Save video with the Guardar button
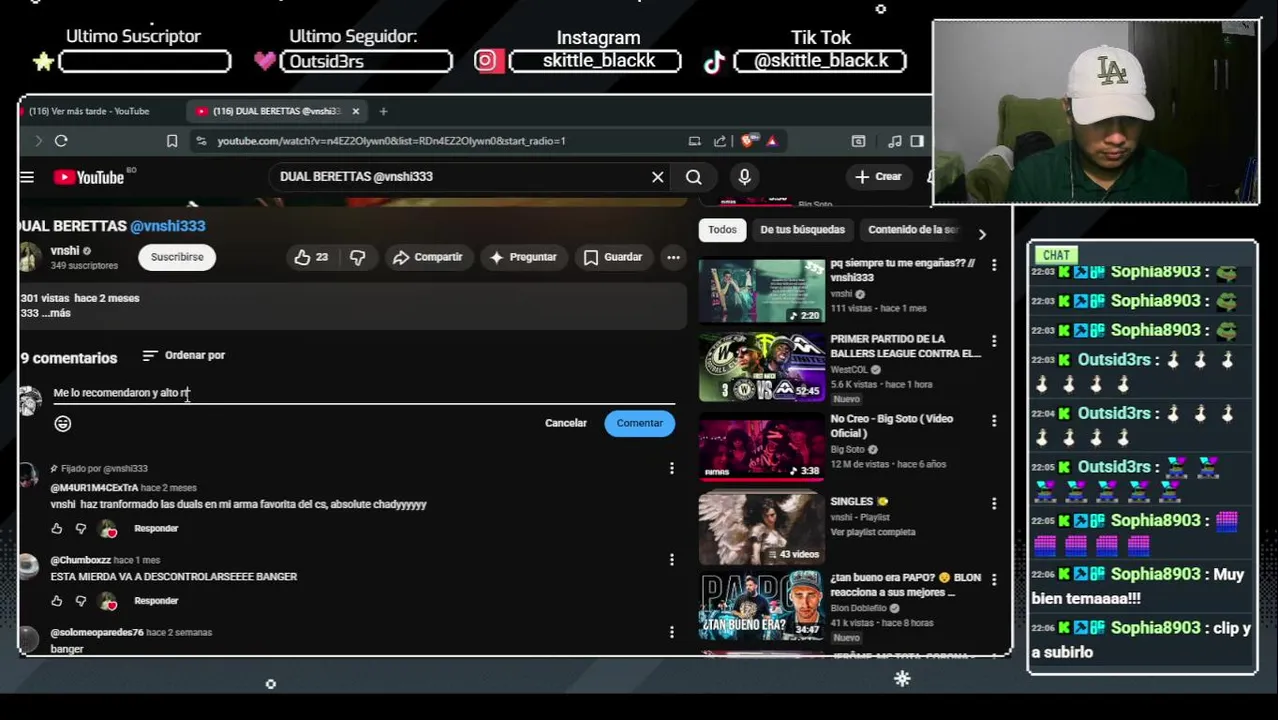1278x720 pixels. 612,257
